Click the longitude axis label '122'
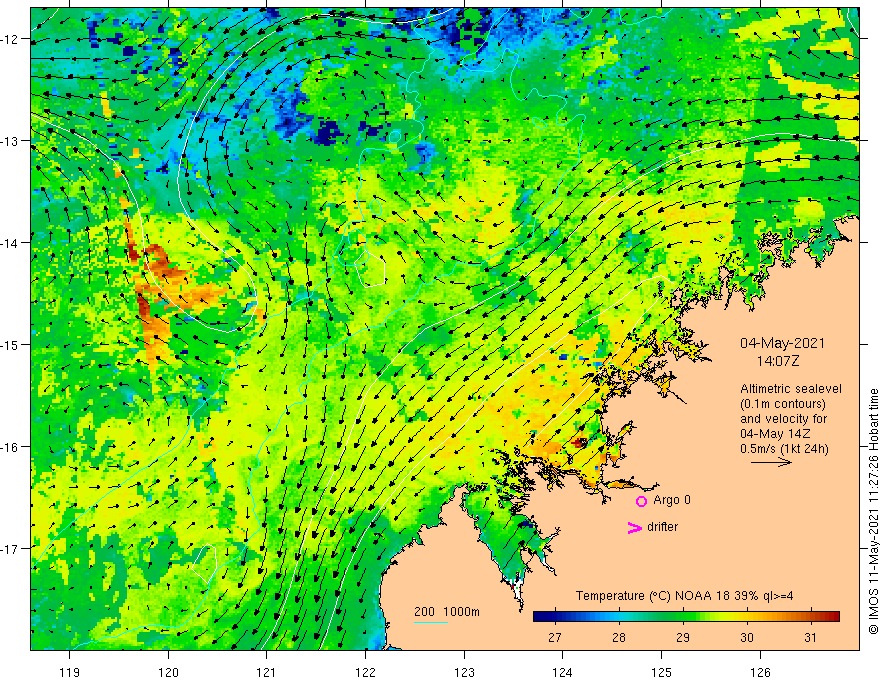 [365, 672]
